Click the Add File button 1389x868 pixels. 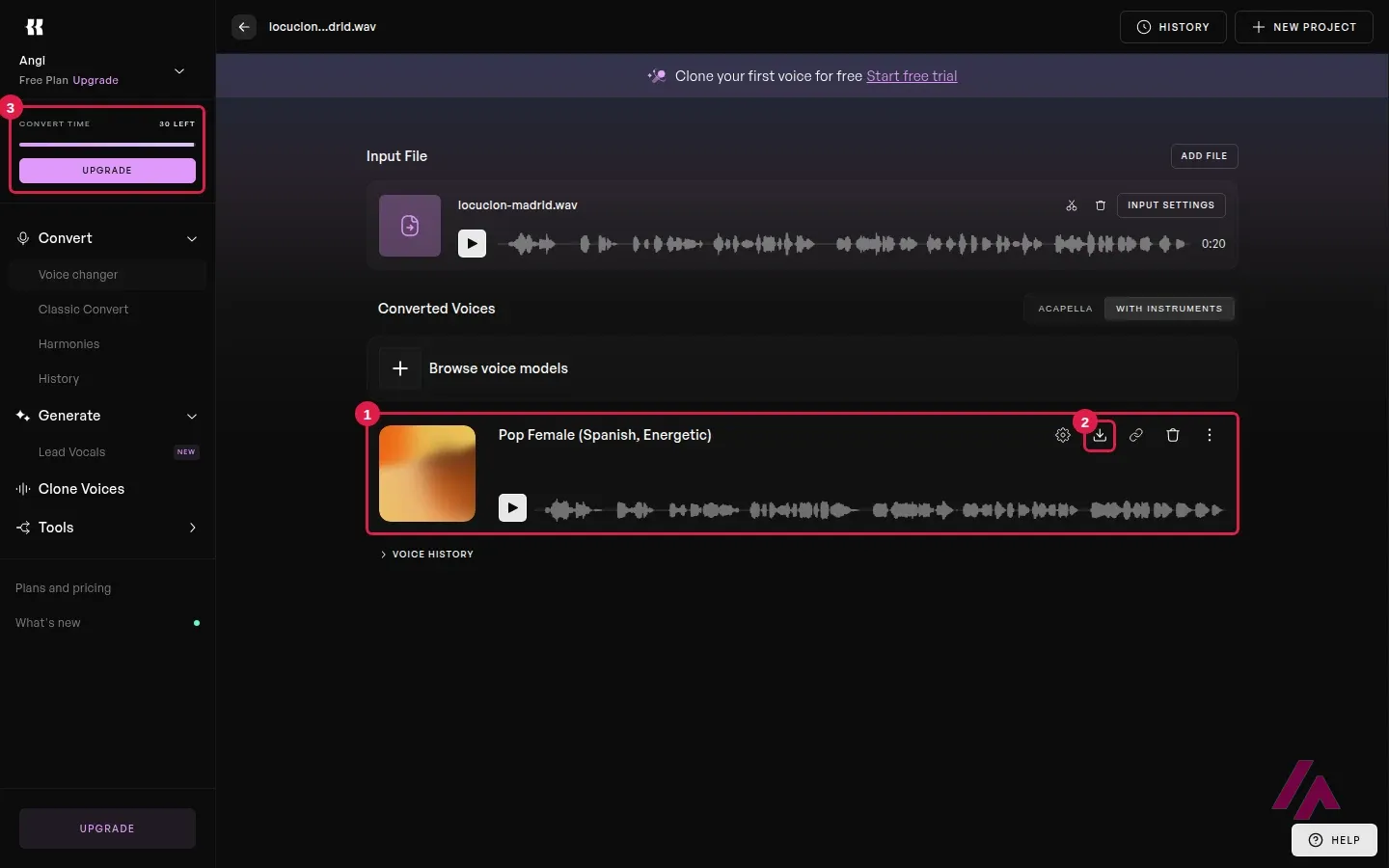1204,156
